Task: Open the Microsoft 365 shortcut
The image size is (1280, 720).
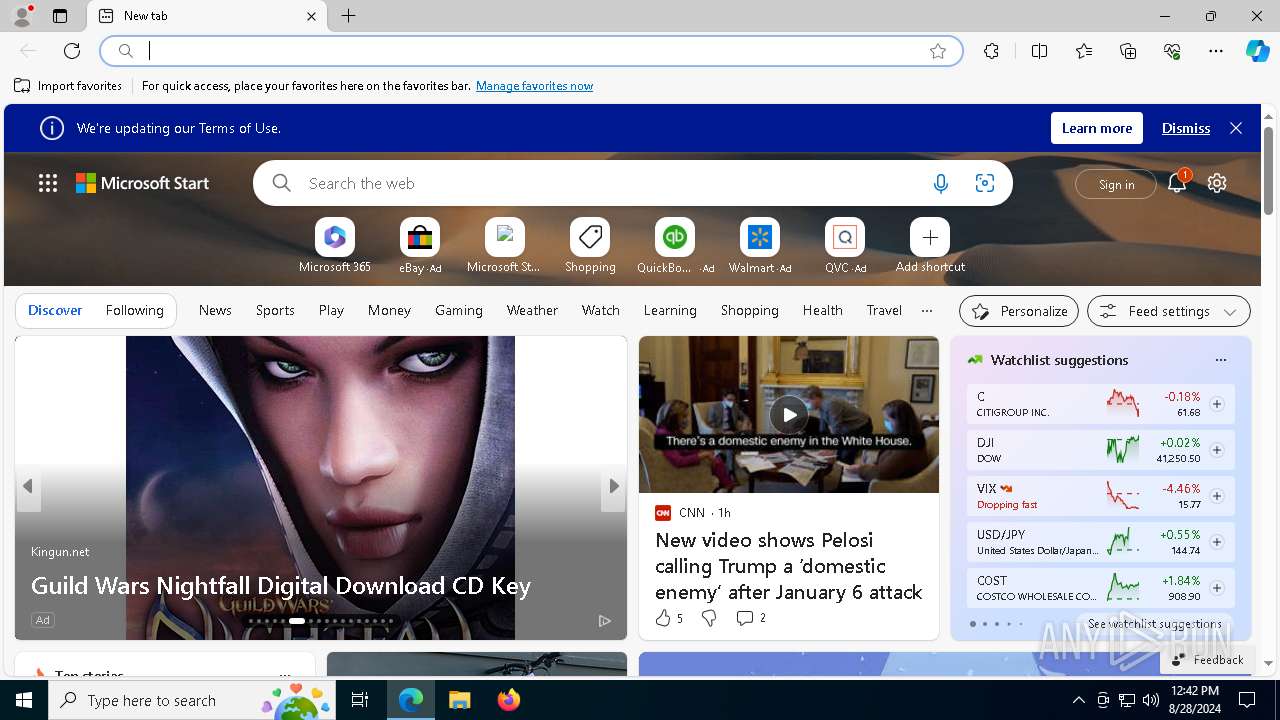Action: 334,238
